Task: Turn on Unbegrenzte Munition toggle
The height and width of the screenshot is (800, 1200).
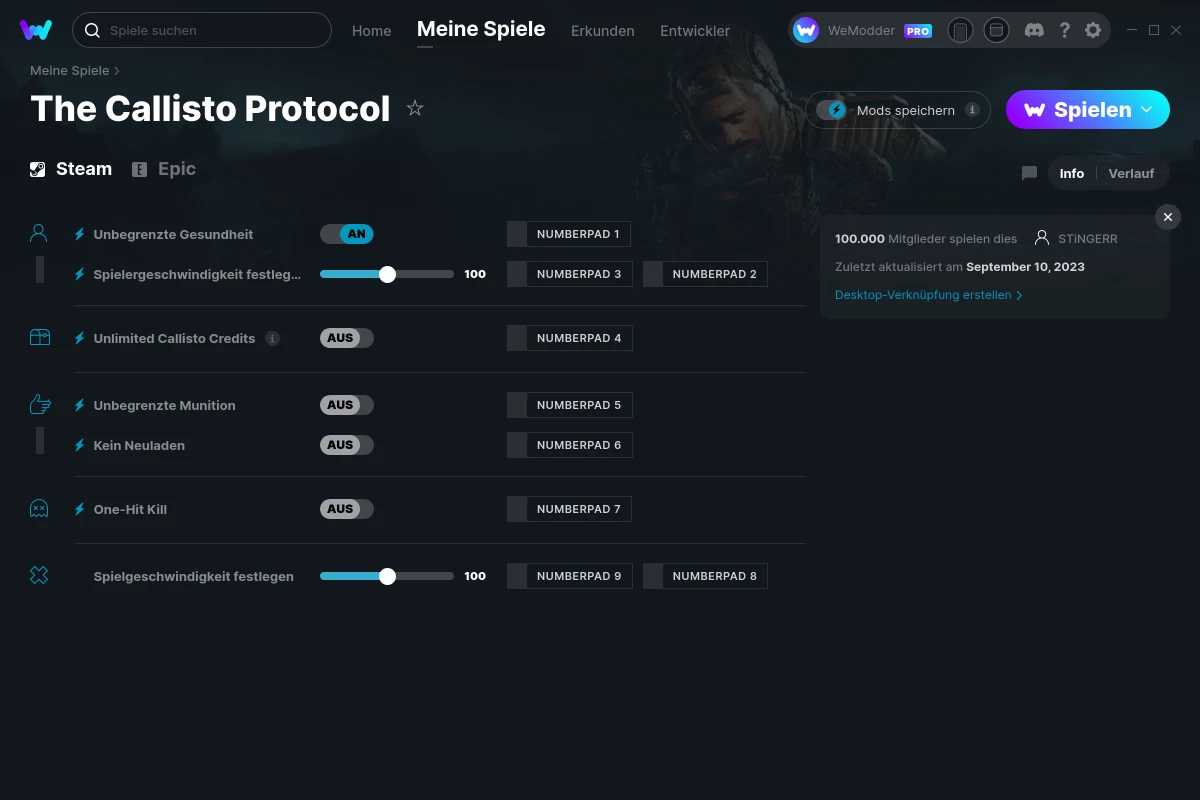Action: [347, 405]
